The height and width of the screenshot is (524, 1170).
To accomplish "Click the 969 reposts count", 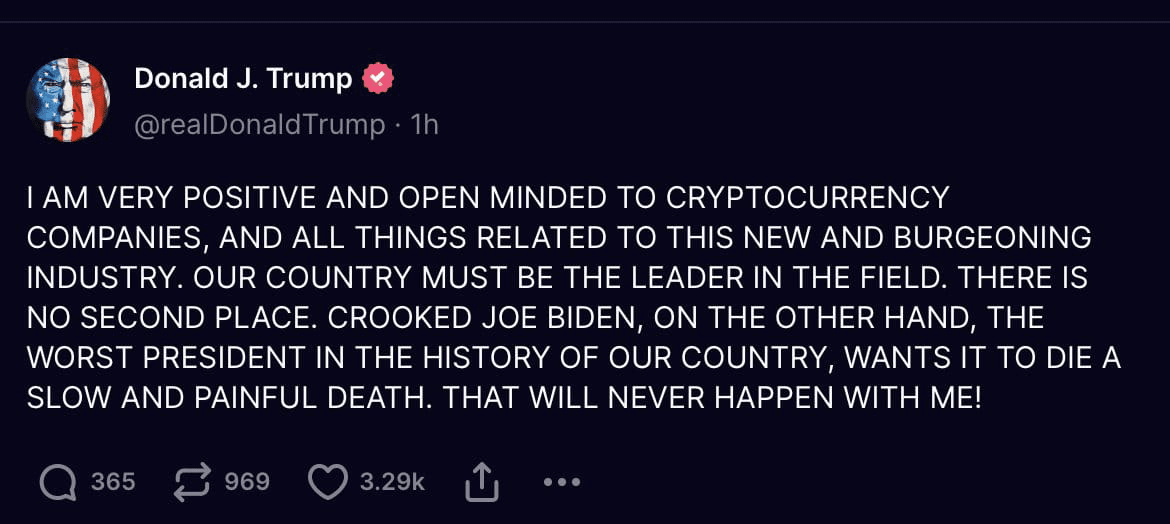I will click(x=247, y=482).
